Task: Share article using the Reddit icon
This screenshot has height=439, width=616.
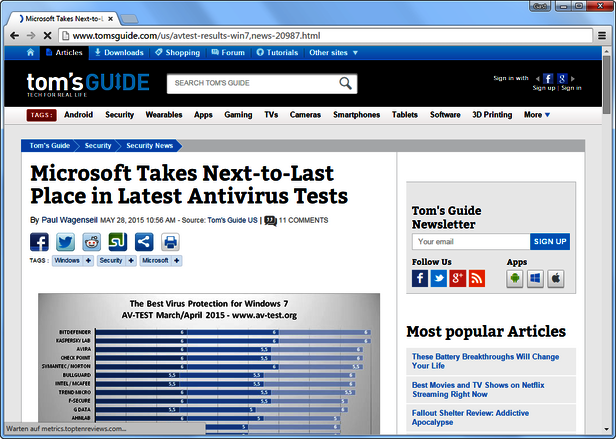Action: click(x=92, y=242)
